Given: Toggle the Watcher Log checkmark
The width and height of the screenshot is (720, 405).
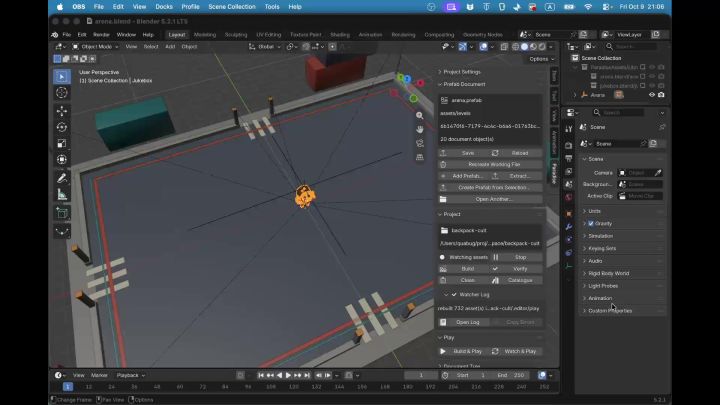Looking at the screenshot, I should point(454,294).
